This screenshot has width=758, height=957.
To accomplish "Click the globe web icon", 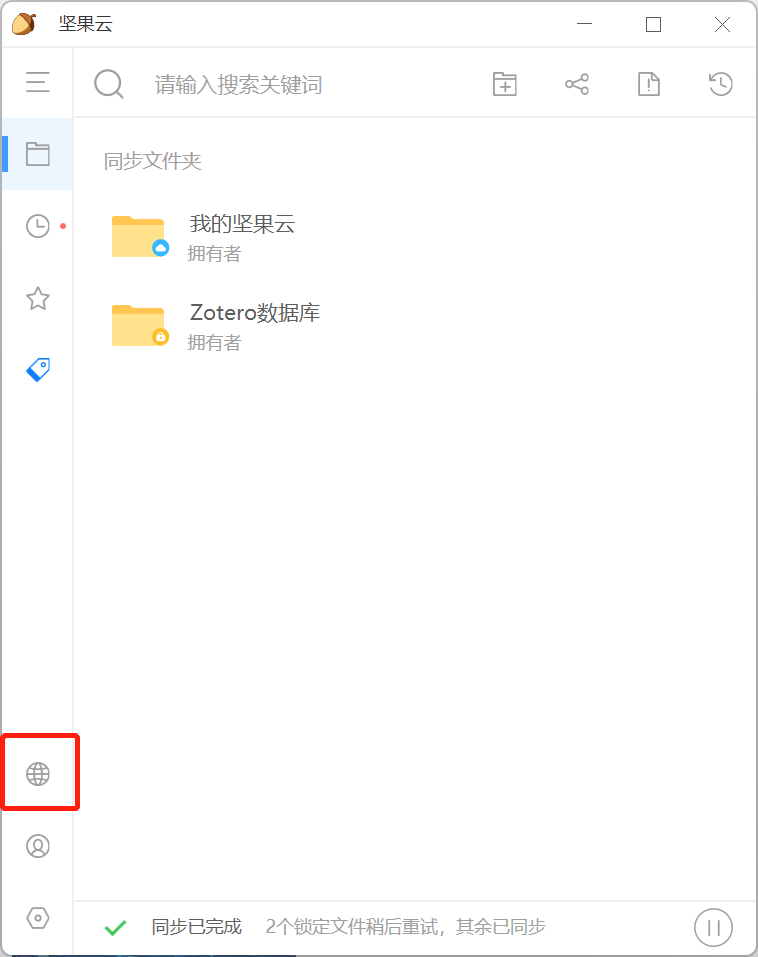I will [x=38, y=774].
